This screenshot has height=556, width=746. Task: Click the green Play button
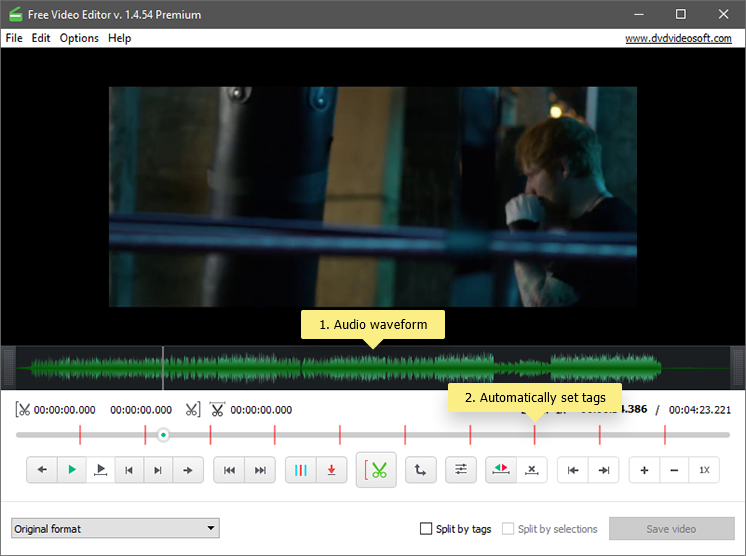(x=71, y=470)
